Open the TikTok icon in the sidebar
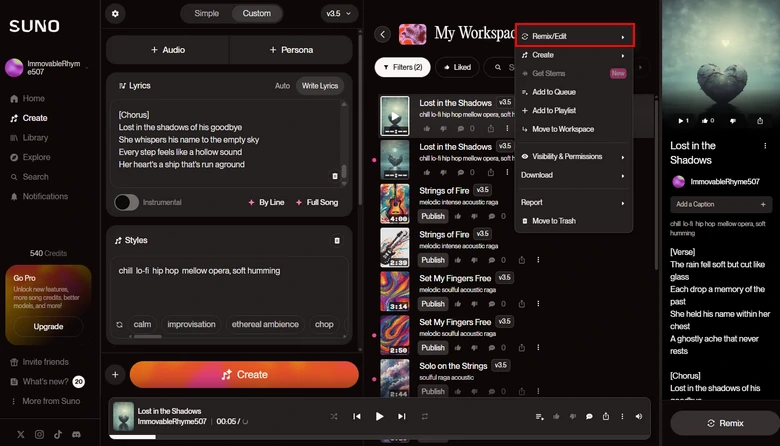The image size is (780, 446). click(x=58, y=434)
